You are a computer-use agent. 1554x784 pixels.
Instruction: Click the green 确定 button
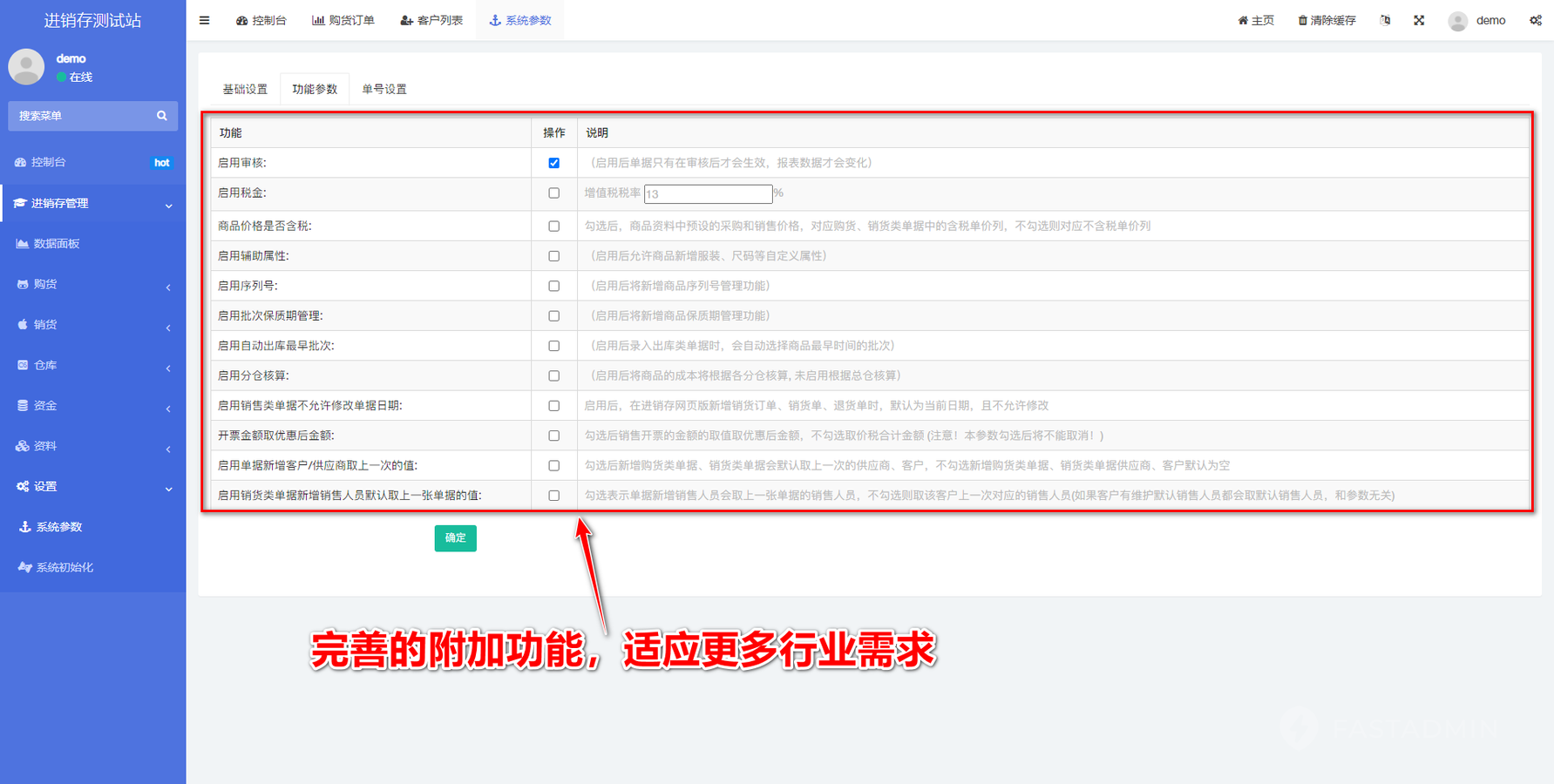(455, 537)
